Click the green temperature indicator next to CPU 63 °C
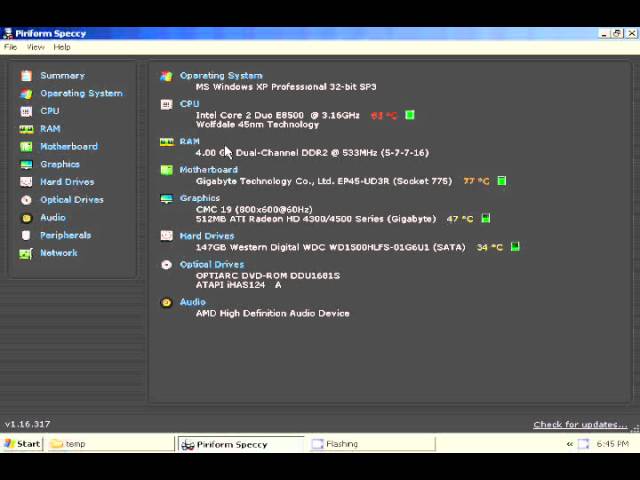This screenshot has width=640, height=480. click(410, 115)
